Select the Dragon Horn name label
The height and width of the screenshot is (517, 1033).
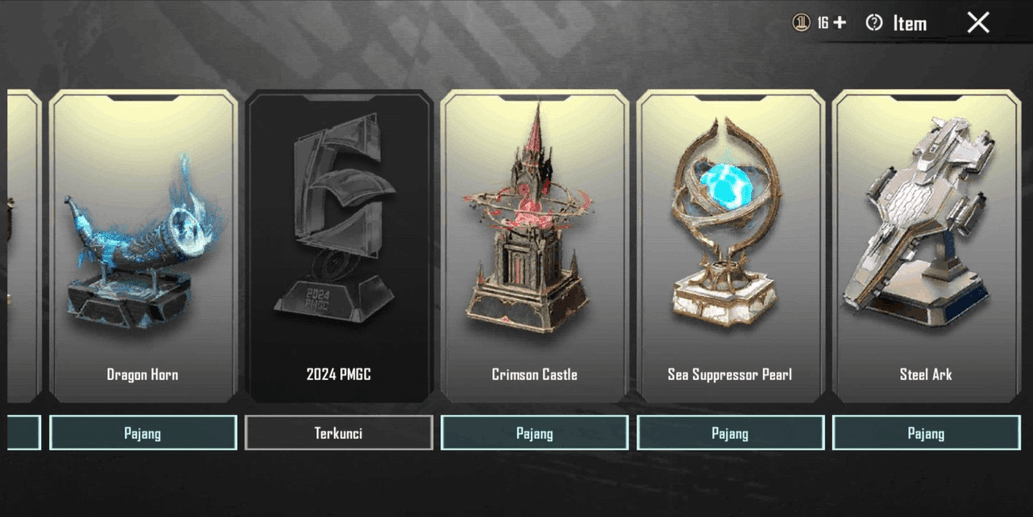[142, 374]
